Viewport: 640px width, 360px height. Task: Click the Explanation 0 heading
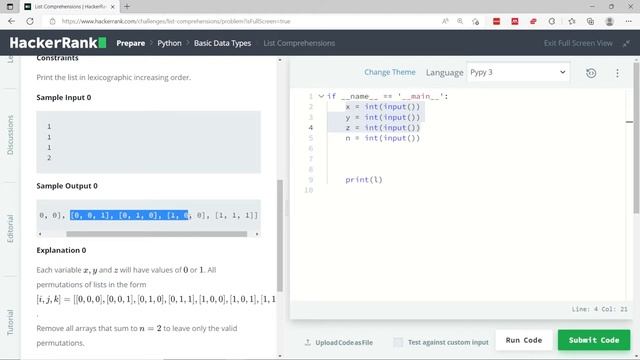tap(61, 250)
